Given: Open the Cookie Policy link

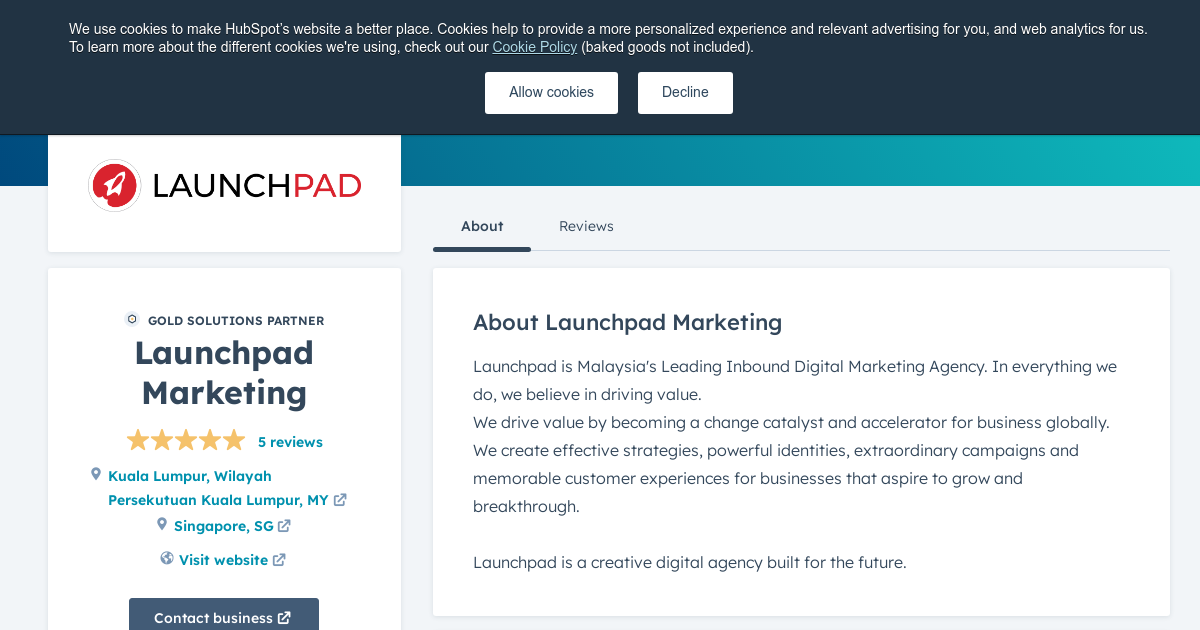Looking at the screenshot, I should coord(534,47).
